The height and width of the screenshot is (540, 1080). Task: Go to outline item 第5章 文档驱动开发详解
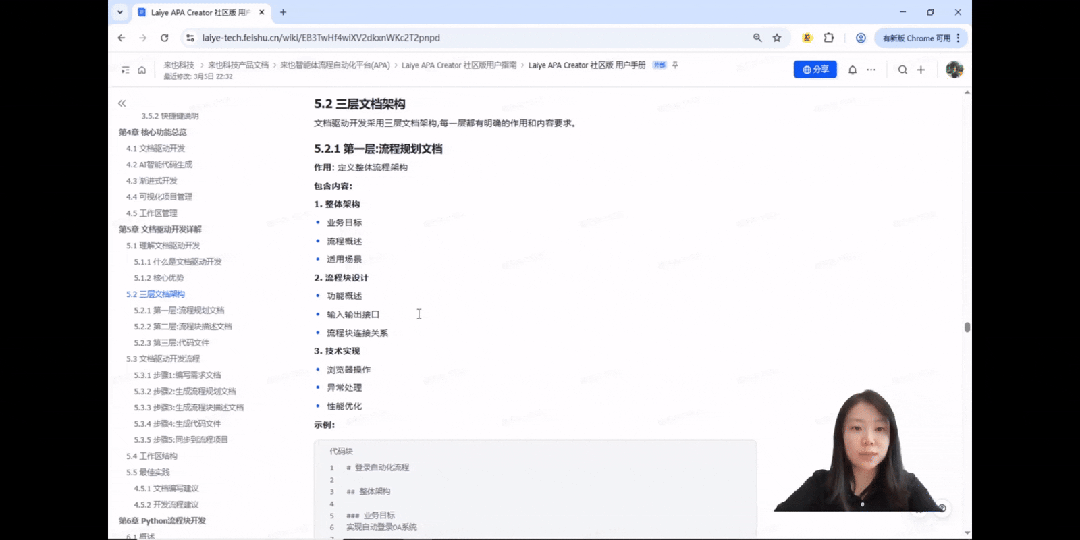click(x=160, y=229)
